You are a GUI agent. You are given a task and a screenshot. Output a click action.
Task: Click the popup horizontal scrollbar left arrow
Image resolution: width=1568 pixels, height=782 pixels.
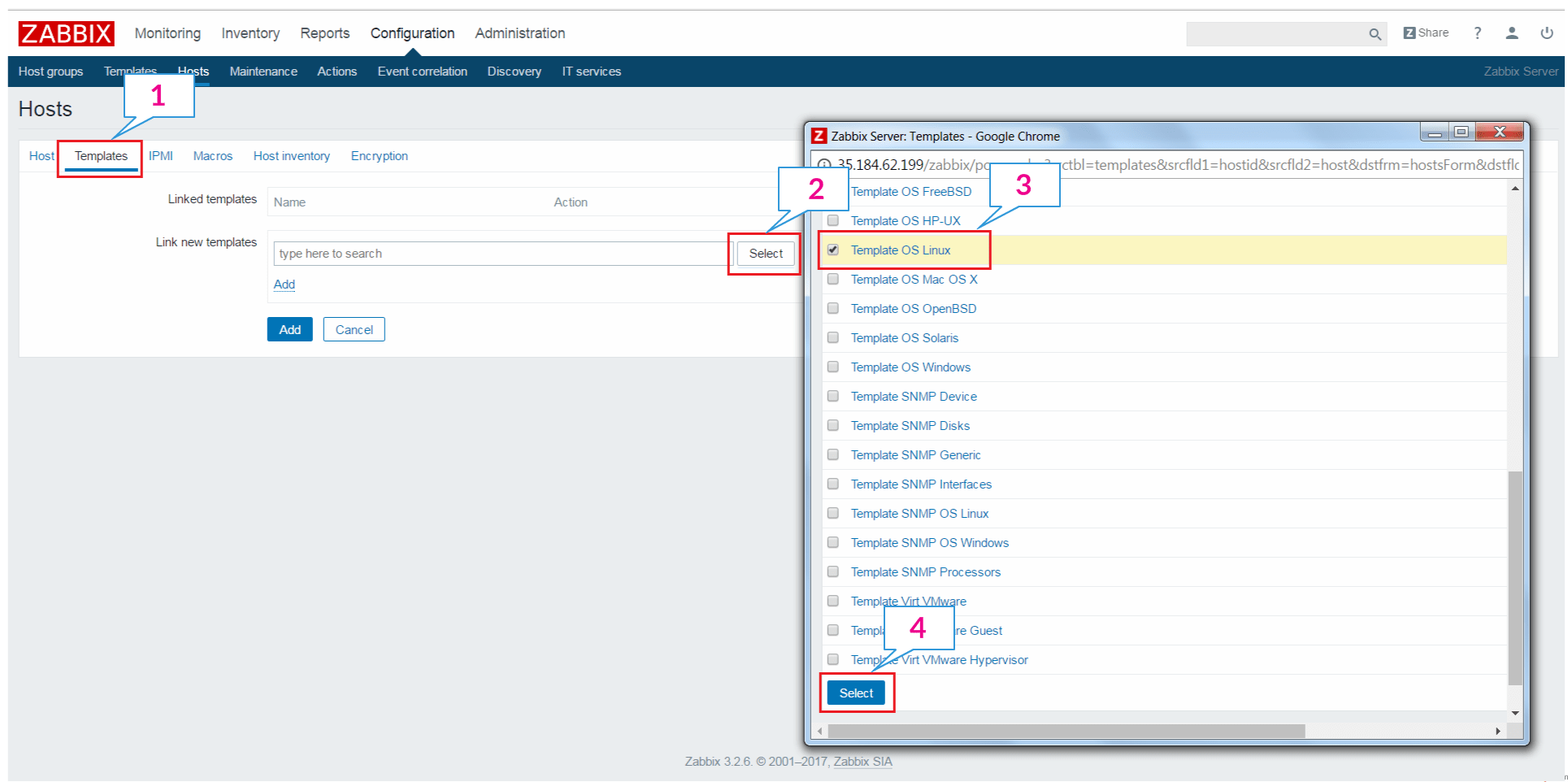pyautogui.click(x=820, y=731)
